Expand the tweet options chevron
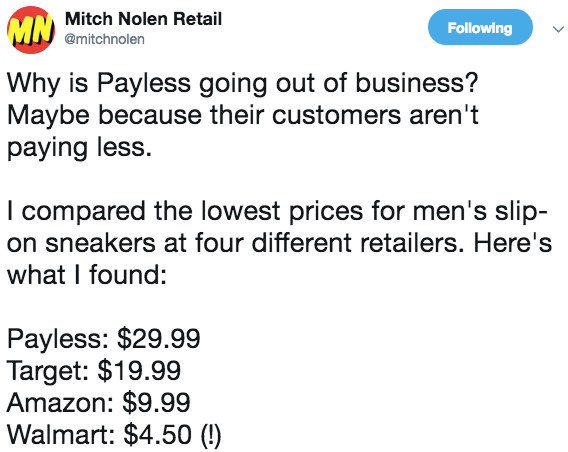The width and height of the screenshot is (568, 452). coord(558,29)
